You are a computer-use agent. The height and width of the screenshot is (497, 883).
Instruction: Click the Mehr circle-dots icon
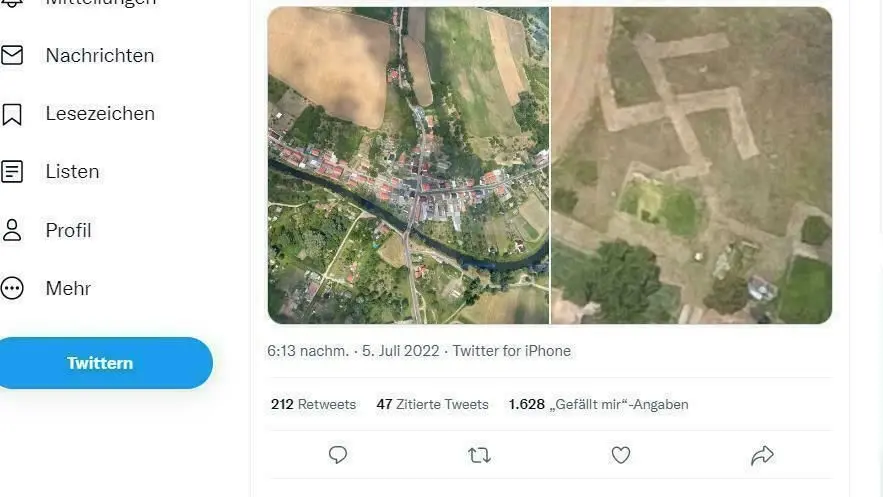pyautogui.click(x=12, y=289)
